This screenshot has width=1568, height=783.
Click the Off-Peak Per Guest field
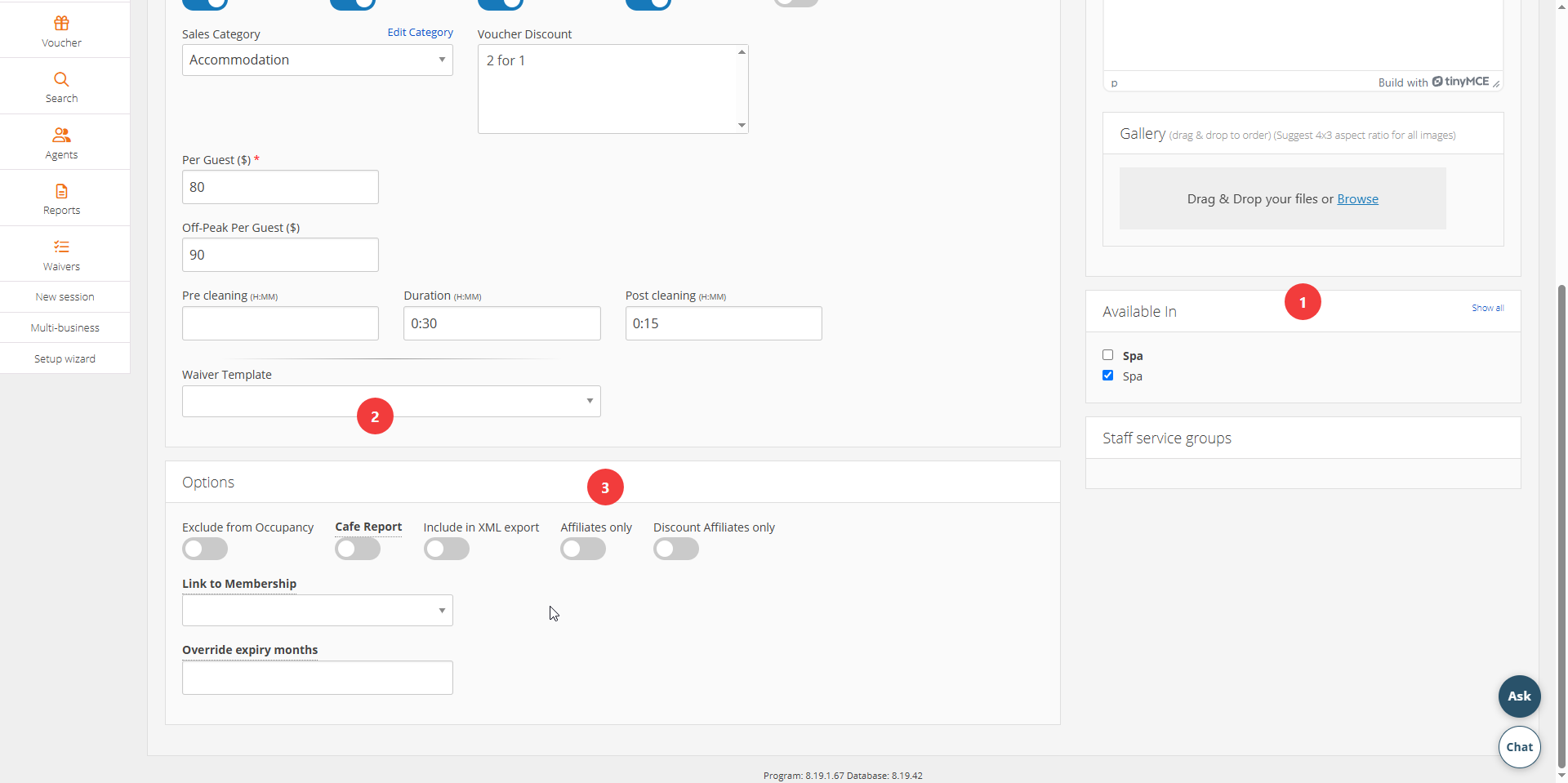[x=280, y=255]
